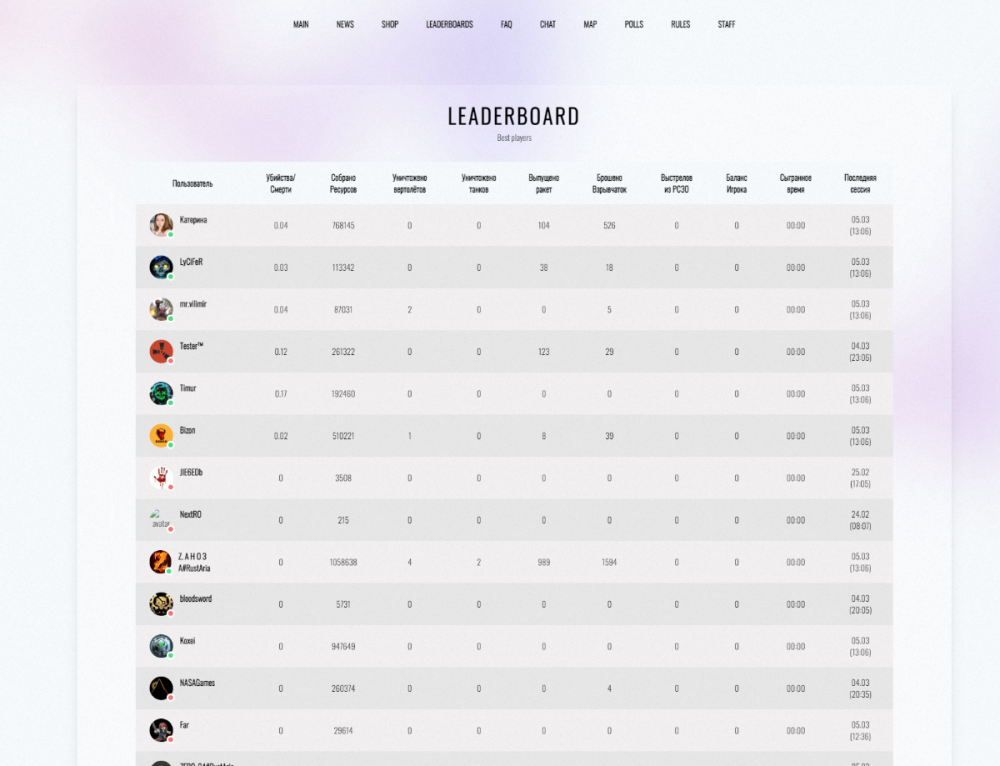The height and width of the screenshot is (766, 1000).
Task: Open the Staff page
Action: [x=726, y=24]
